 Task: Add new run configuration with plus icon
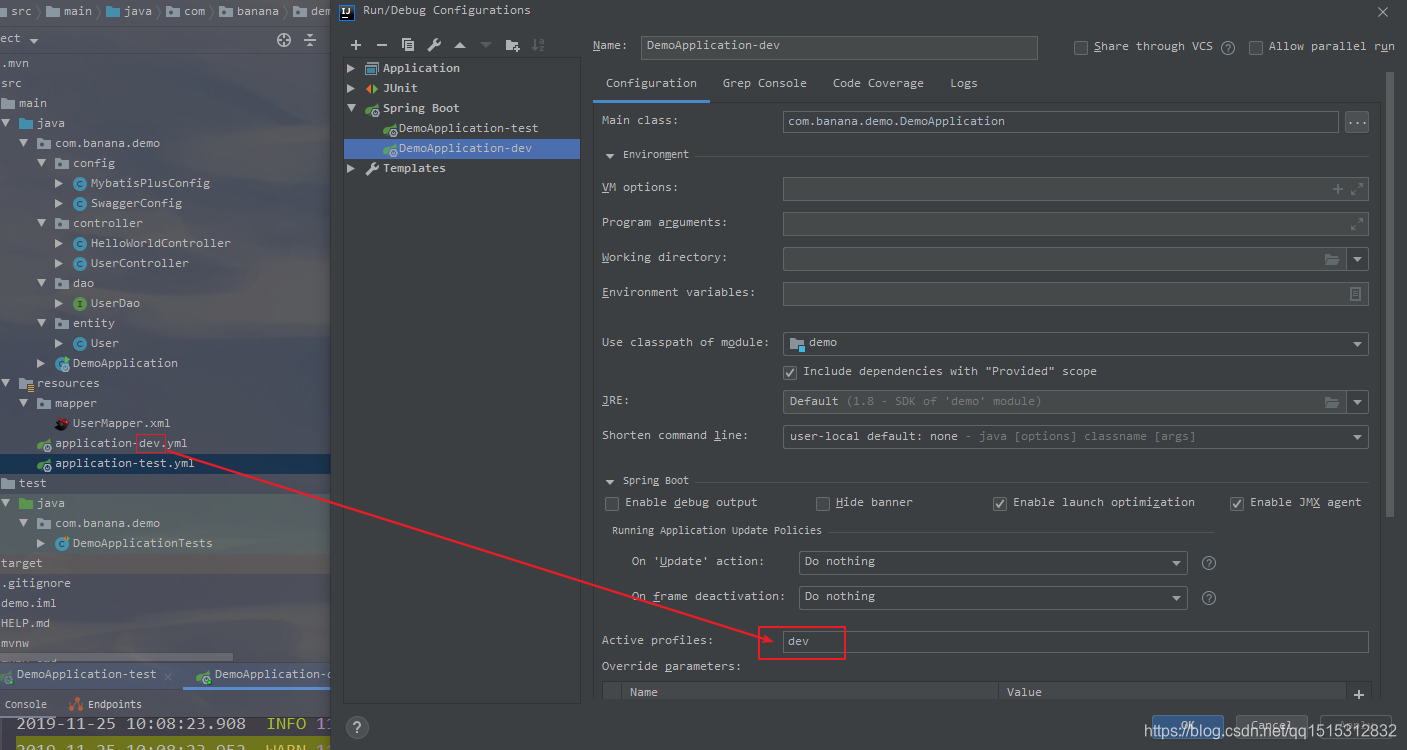coord(356,45)
